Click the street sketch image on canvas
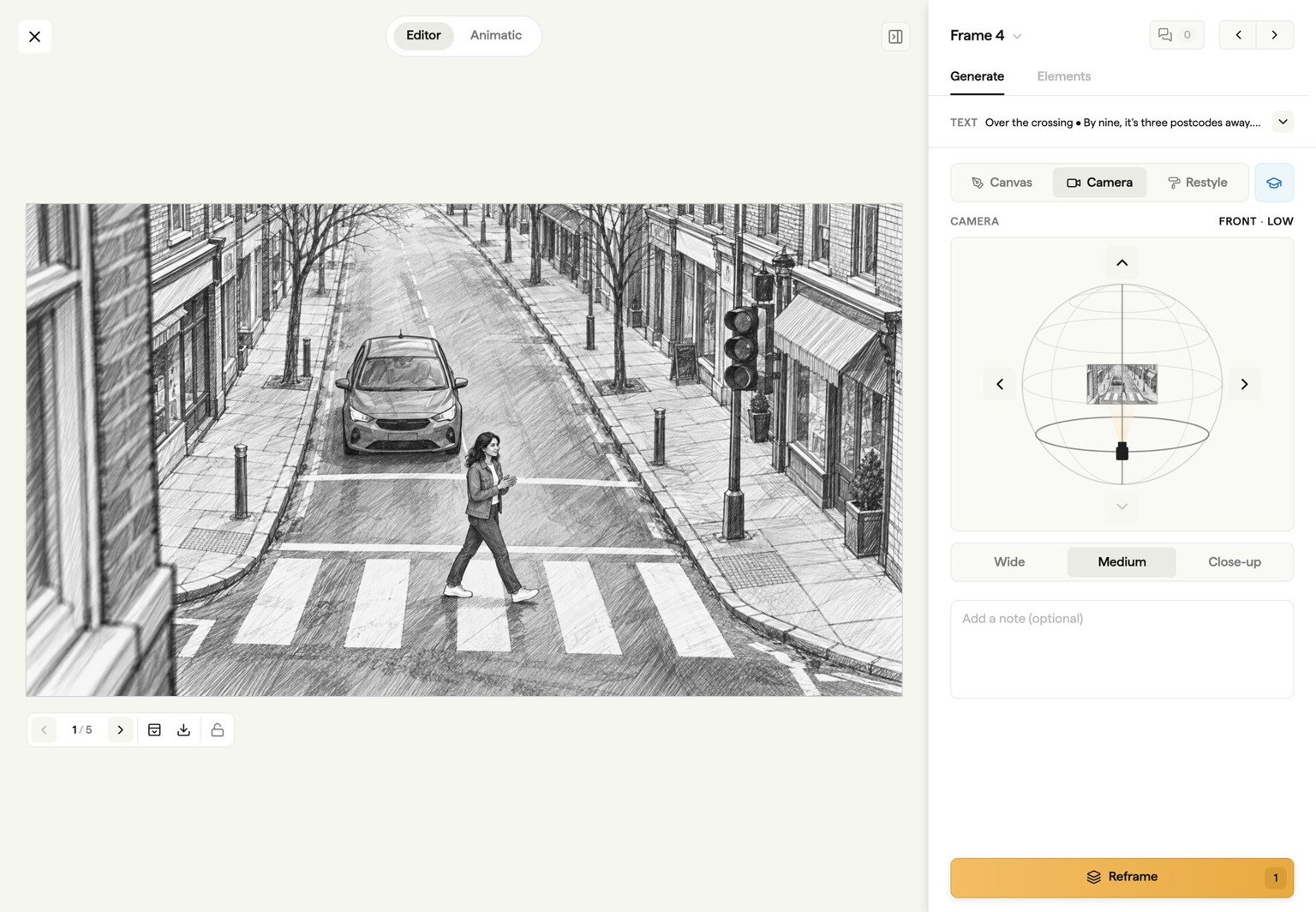The image size is (1316, 912). (464, 449)
